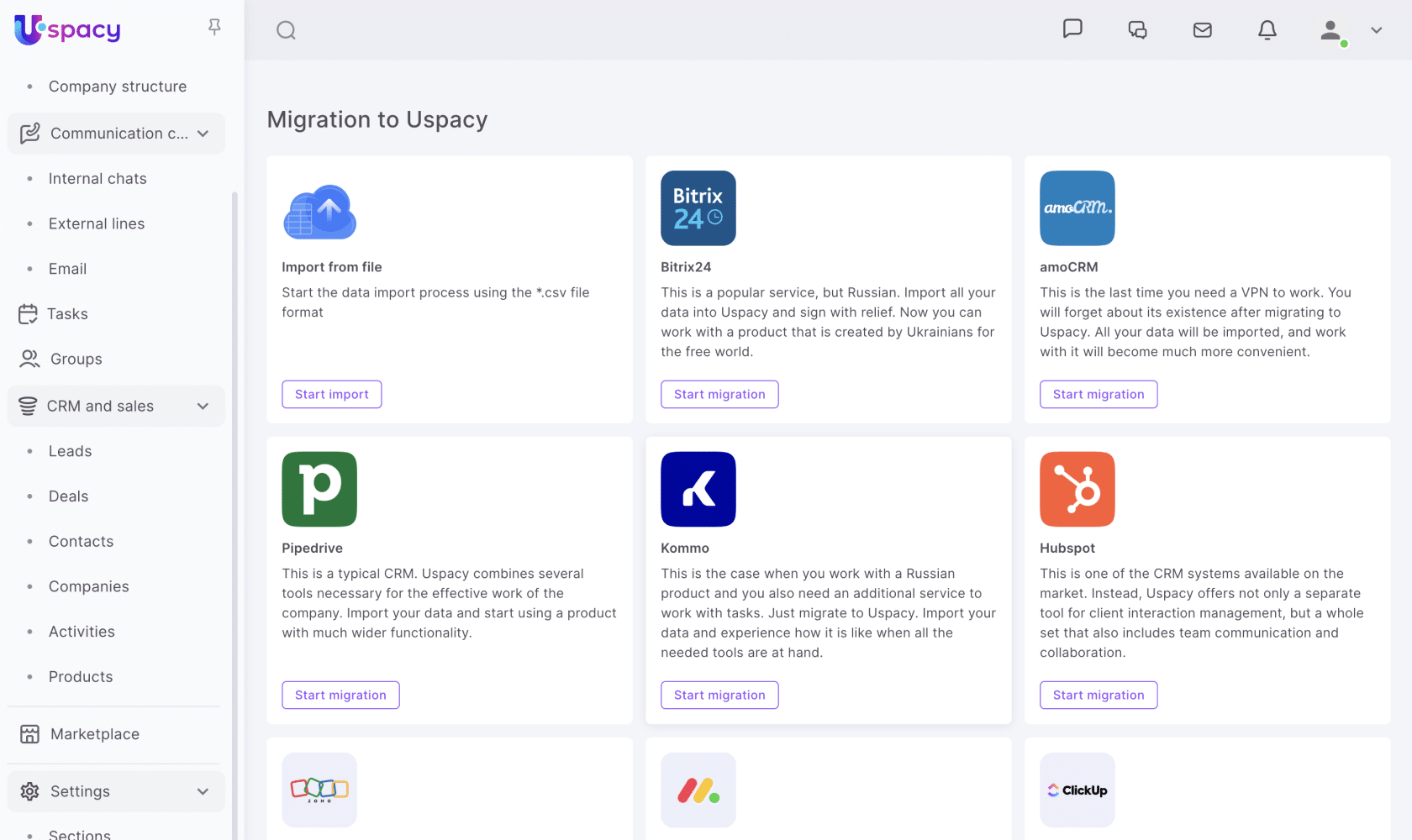
Task: Click the Settings gear icon
Action: pos(29,791)
